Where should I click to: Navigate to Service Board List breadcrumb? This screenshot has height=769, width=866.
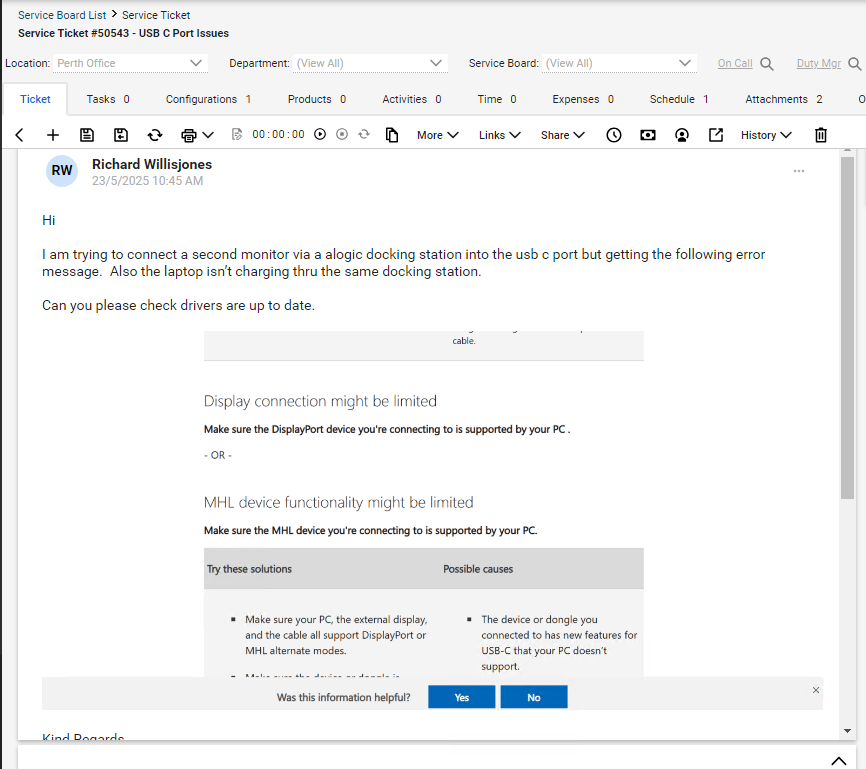pyautogui.click(x=62, y=15)
